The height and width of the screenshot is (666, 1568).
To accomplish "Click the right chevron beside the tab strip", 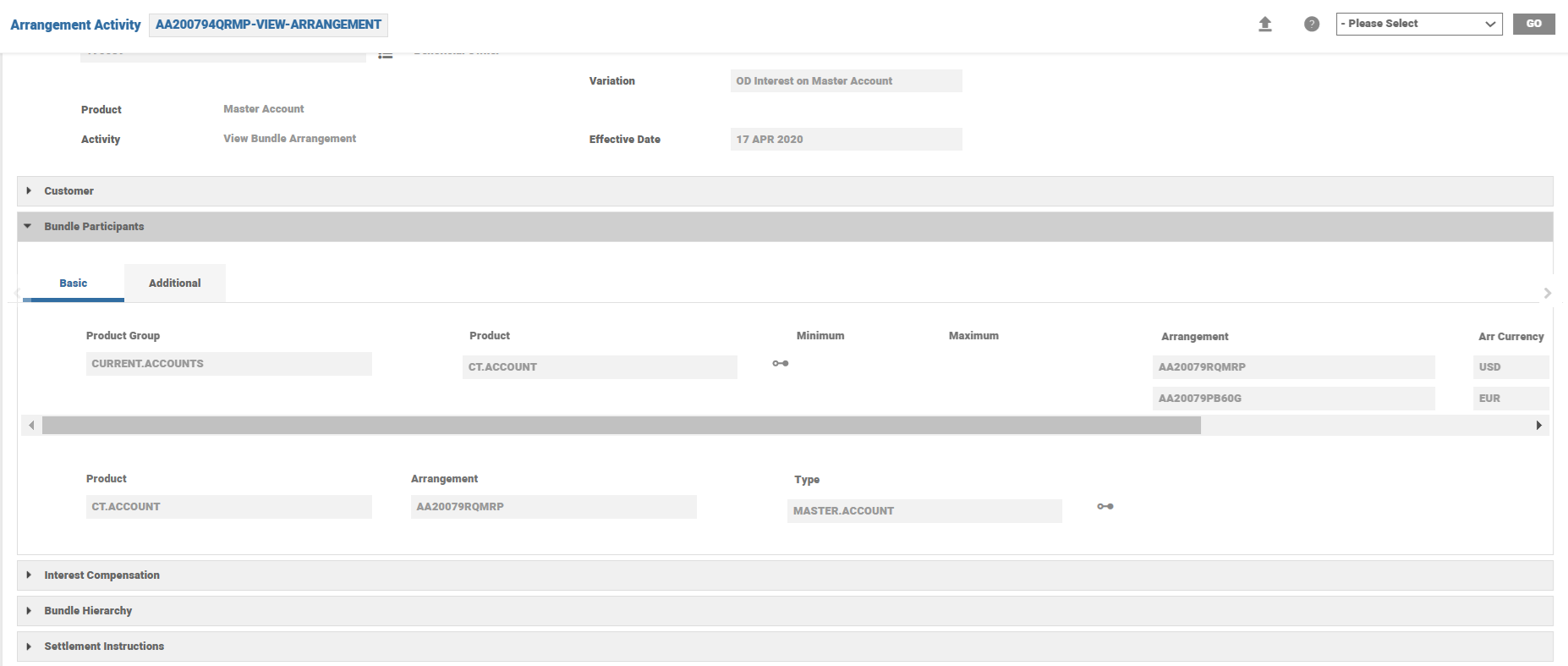I will point(1547,293).
